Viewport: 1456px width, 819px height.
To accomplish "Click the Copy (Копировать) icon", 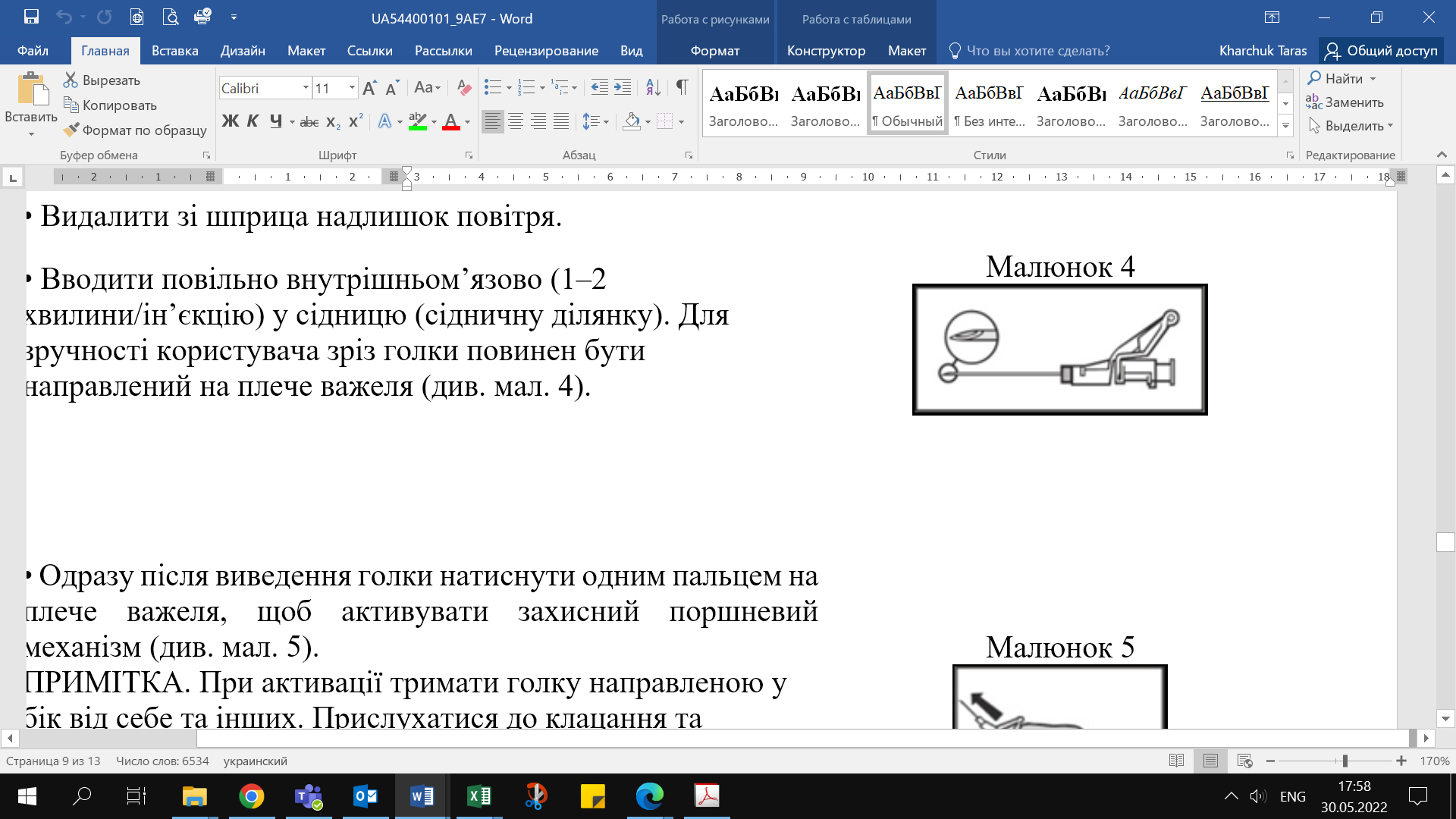I will click(71, 105).
